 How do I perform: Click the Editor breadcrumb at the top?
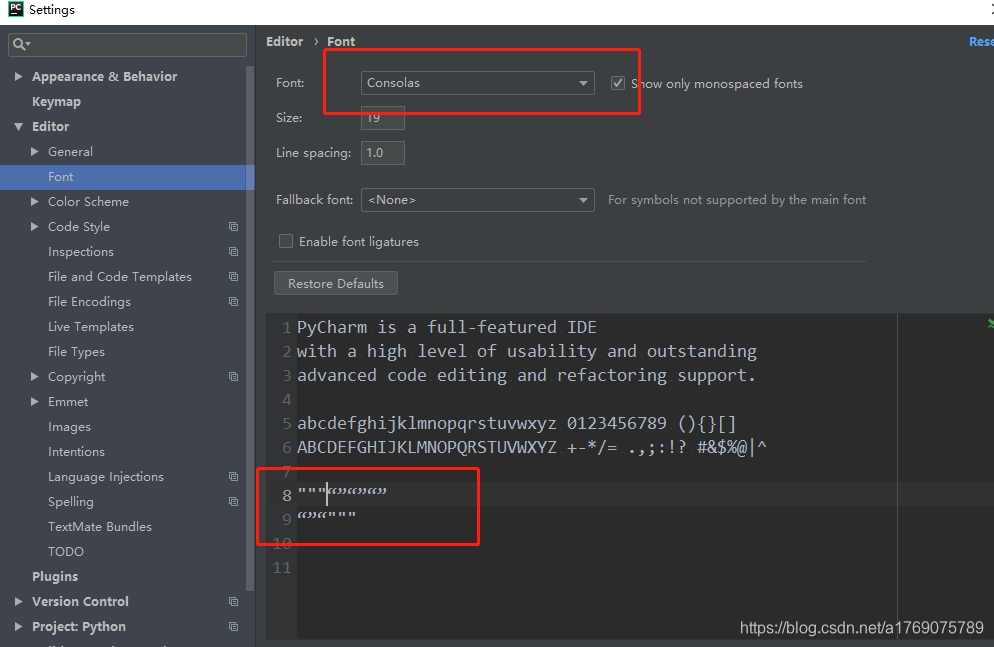(x=284, y=41)
